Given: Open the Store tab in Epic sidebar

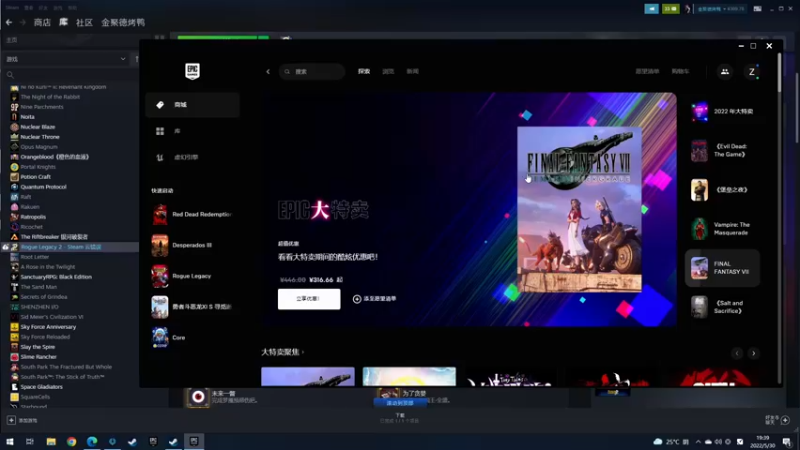Looking at the screenshot, I should (x=192, y=105).
